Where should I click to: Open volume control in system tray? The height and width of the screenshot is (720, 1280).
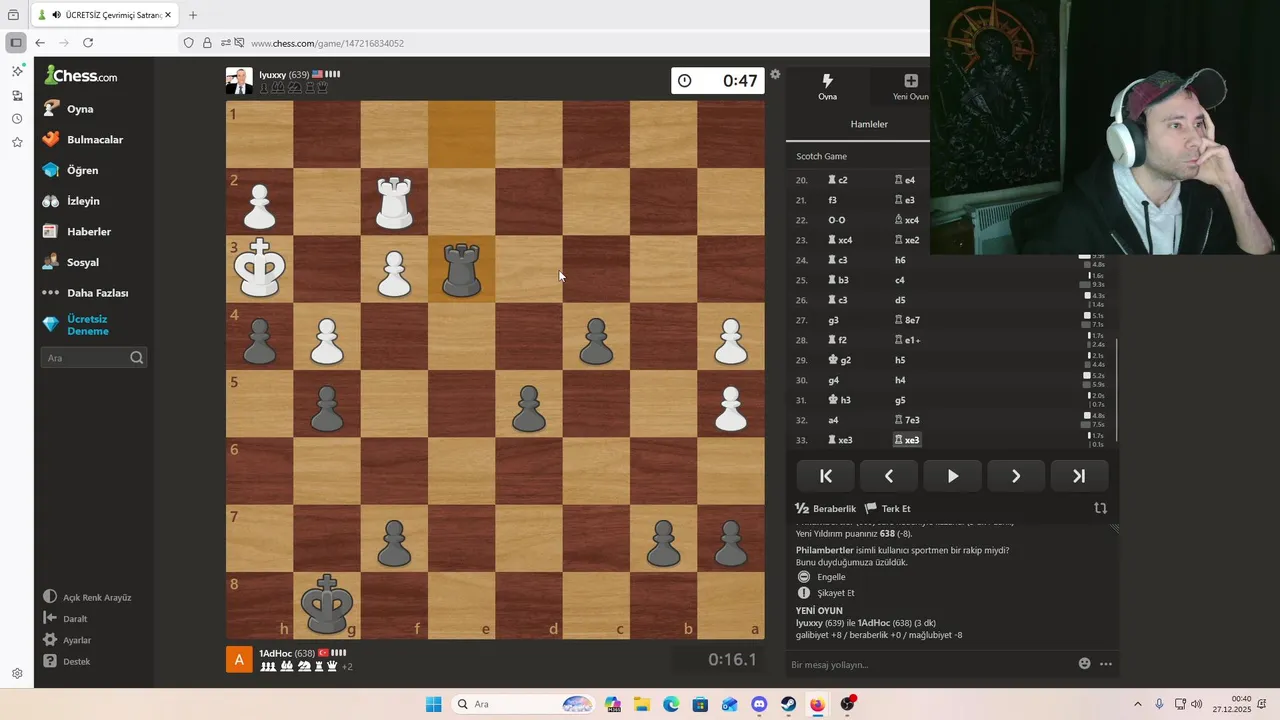point(1197,704)
